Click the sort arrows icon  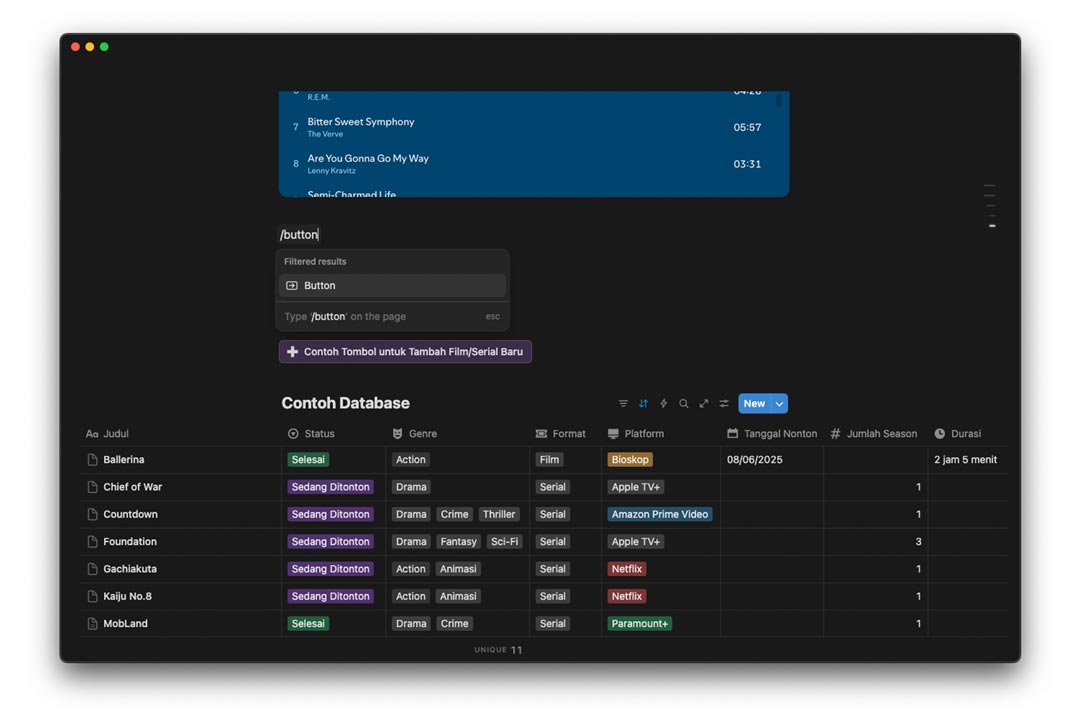tap(643, 404)
